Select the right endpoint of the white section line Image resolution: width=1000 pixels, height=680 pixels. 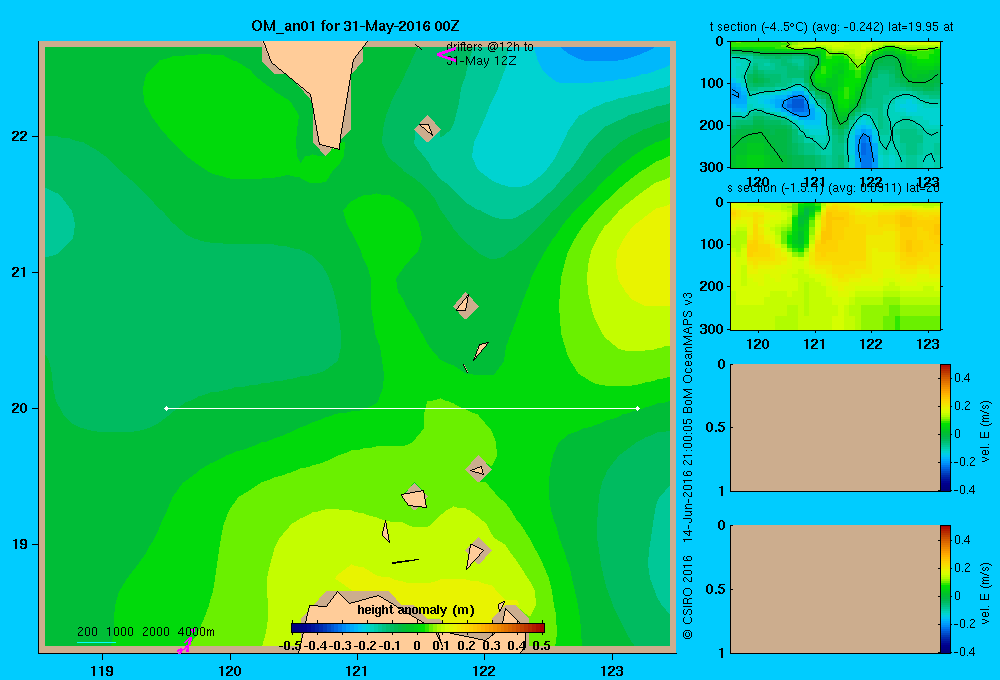[638, 408]
